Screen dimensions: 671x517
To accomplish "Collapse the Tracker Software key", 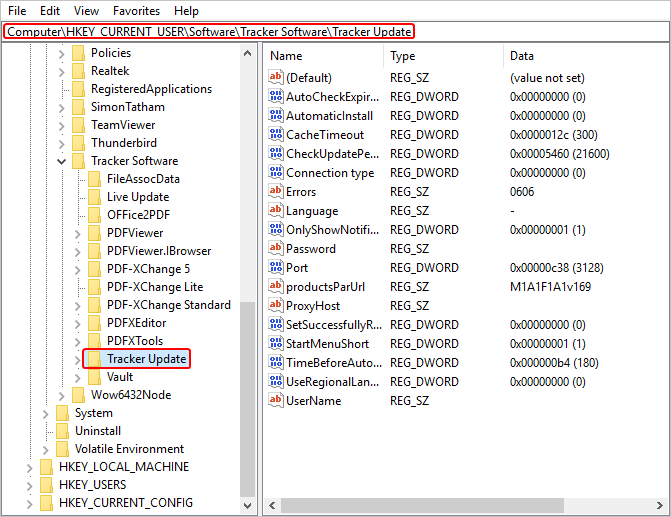I will coord(62,161).
